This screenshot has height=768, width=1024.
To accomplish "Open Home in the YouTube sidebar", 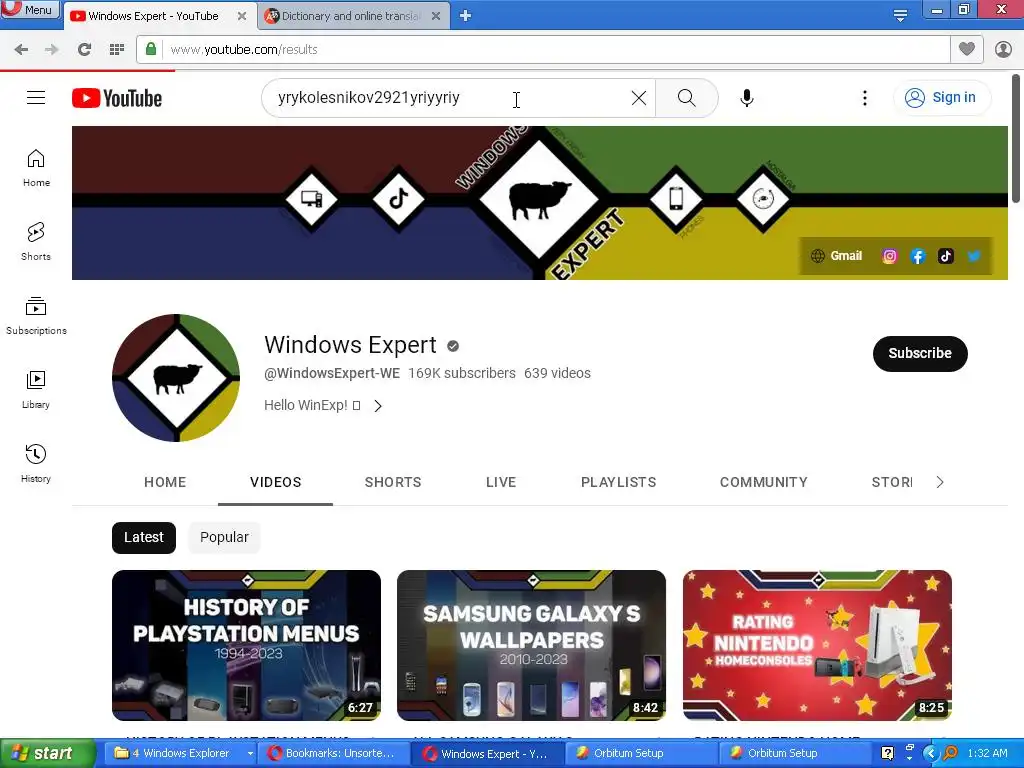I will (x=36, y=168).
